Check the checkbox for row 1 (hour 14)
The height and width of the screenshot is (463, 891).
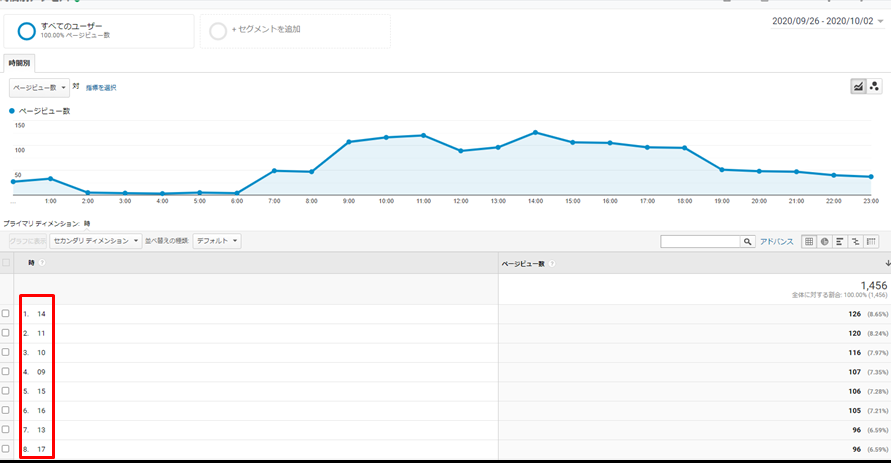[x=6, y=314]
